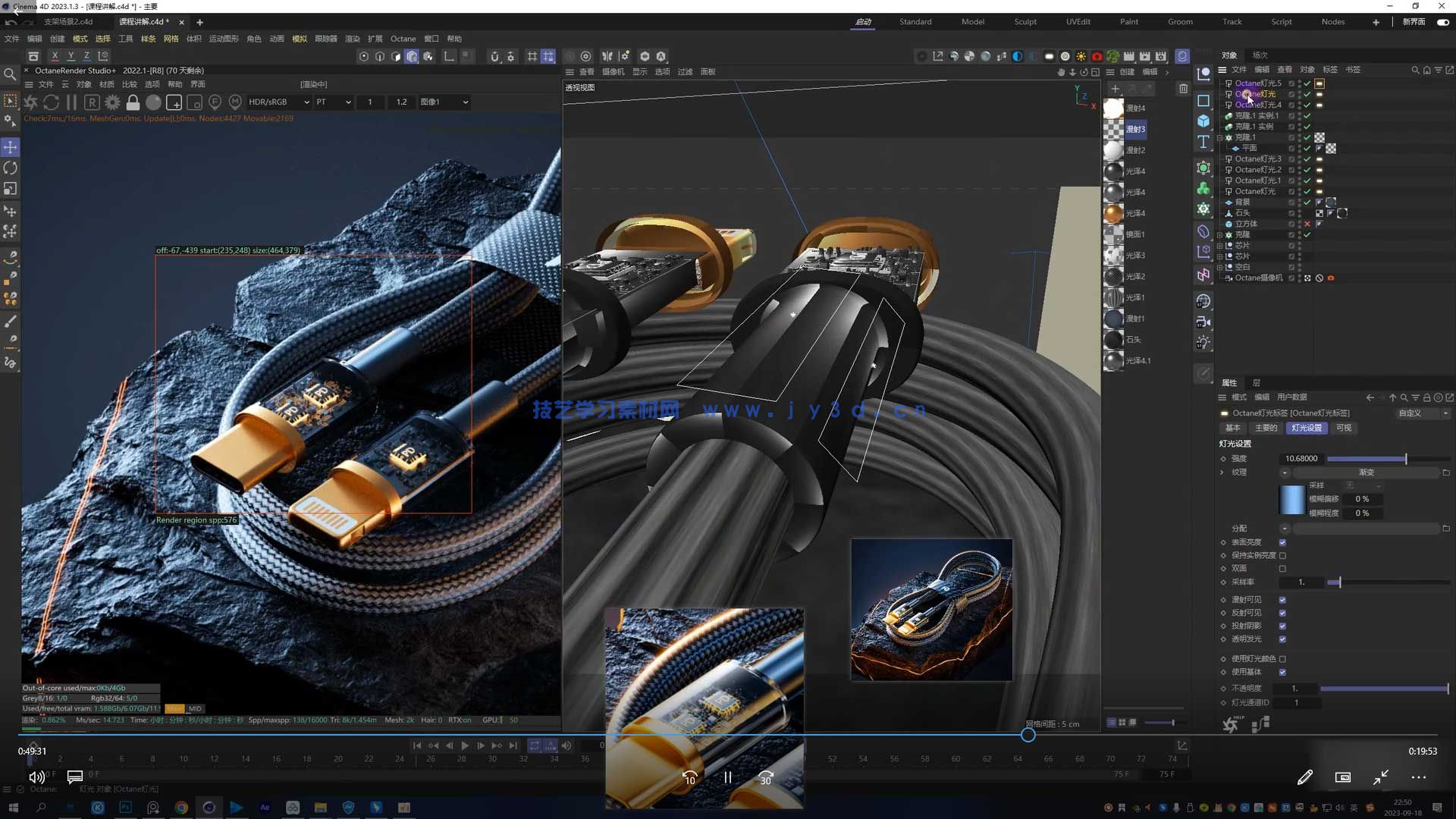The height and width of the screenshot is (819, 1456).
Task: Open the Octane menu in menu bar
Action: (x=403, y=39)
